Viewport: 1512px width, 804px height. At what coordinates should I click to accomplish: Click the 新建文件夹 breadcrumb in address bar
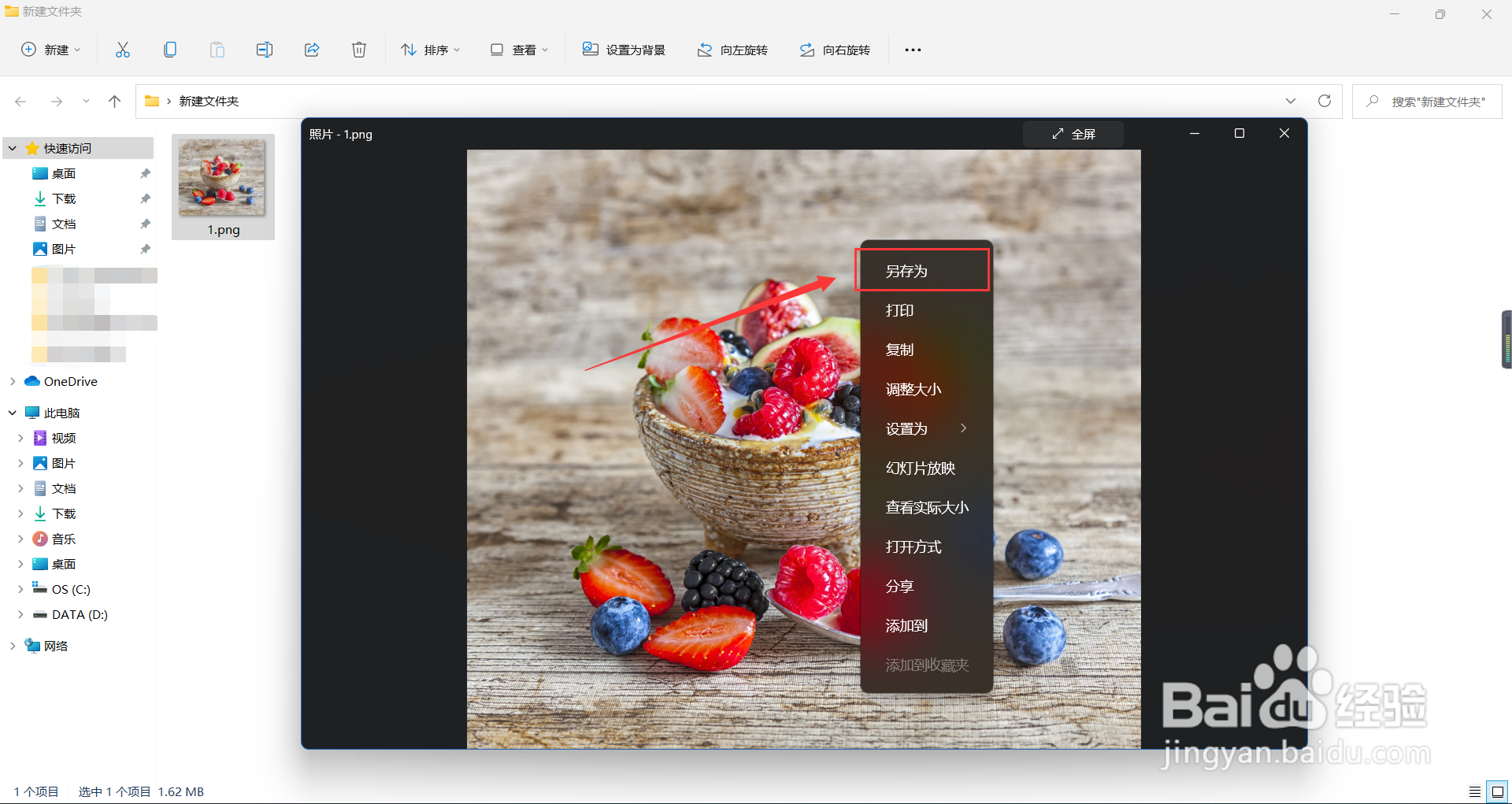(209, 101)
